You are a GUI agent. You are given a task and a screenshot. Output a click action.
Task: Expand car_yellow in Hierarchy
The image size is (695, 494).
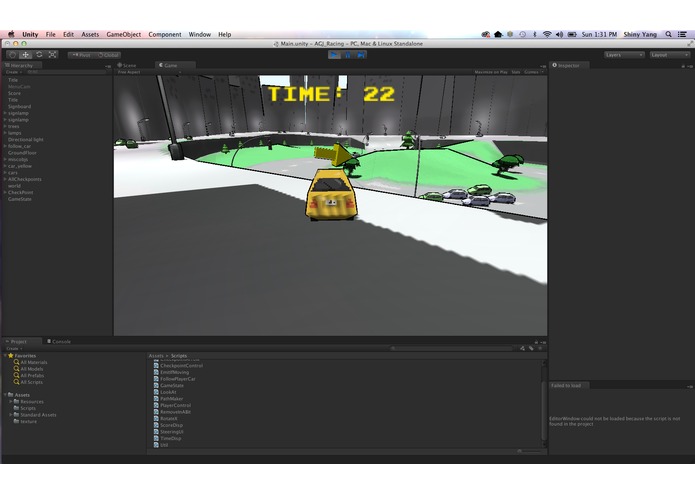point(5,166)
